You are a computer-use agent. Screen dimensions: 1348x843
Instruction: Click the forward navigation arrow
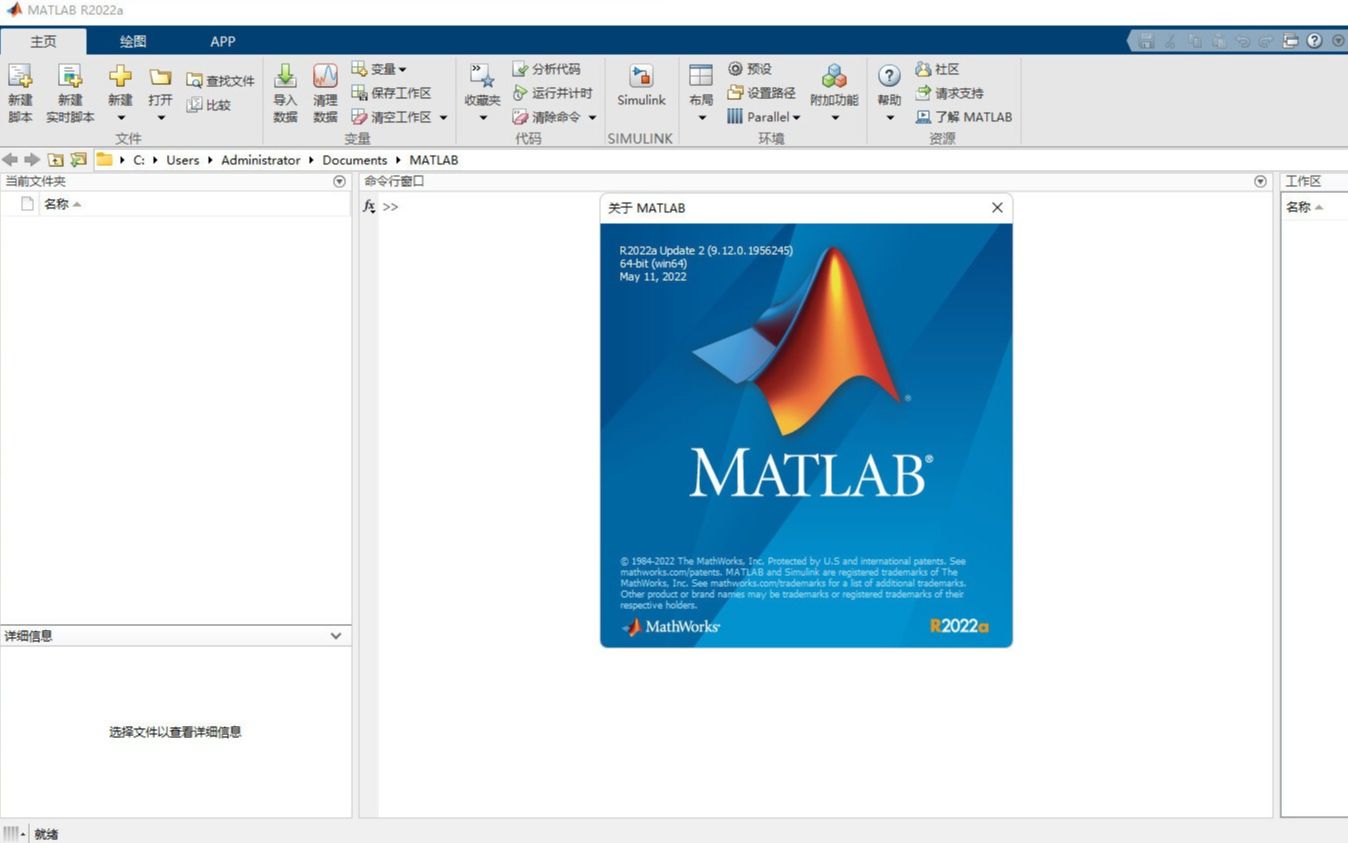click(32, 160)
